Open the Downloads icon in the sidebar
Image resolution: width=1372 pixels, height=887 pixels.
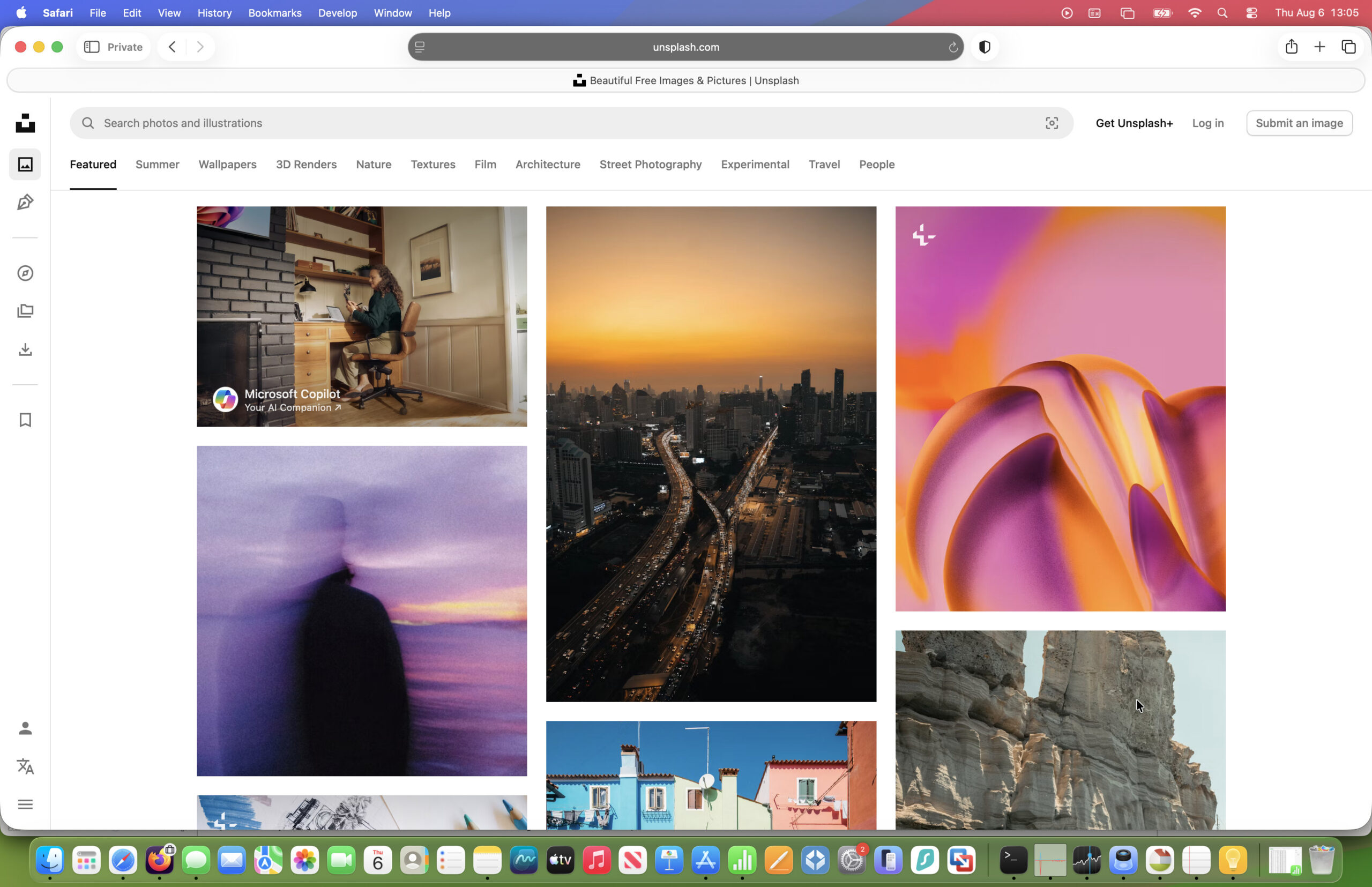coord(25,349)
